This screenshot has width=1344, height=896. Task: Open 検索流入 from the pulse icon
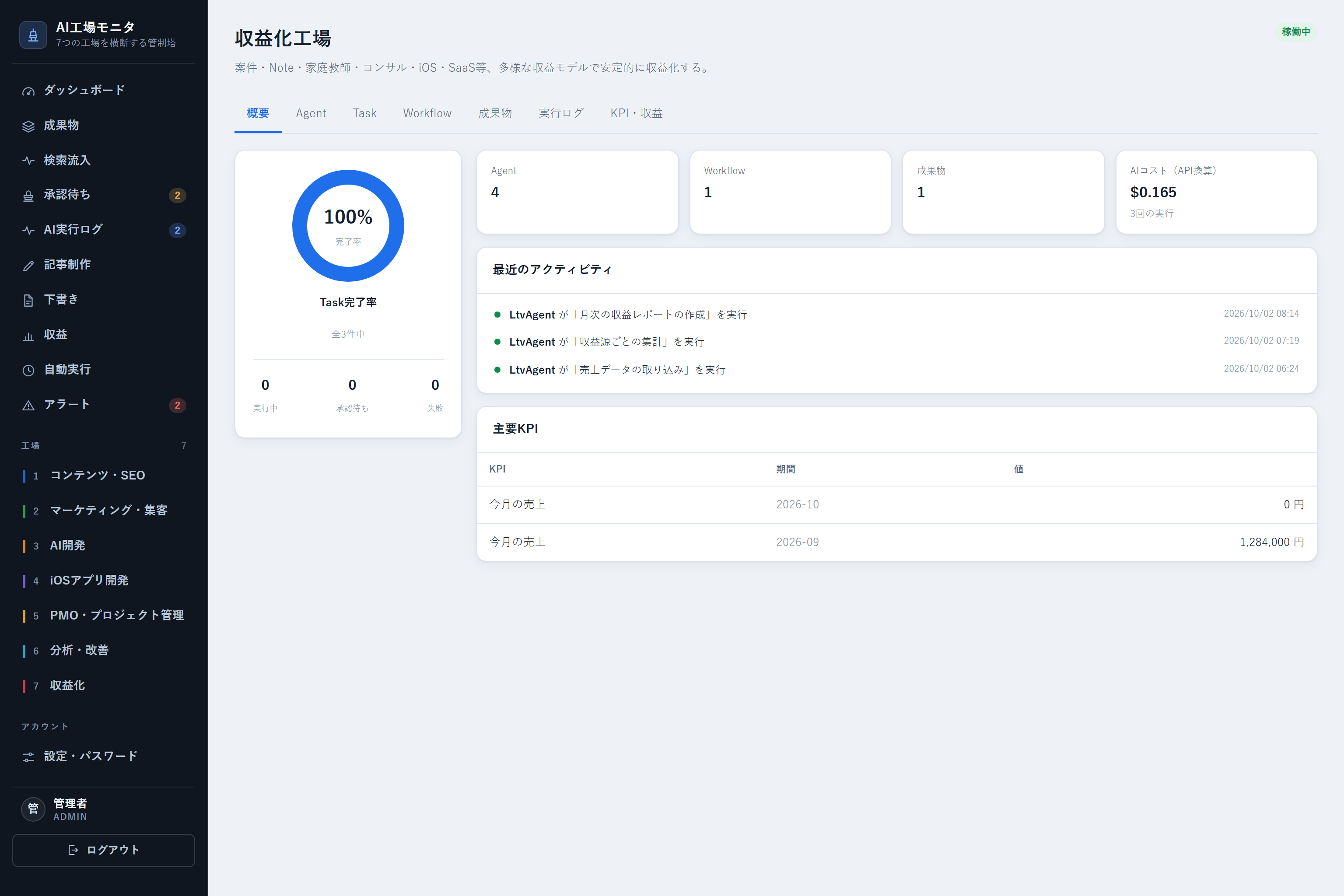28,161
